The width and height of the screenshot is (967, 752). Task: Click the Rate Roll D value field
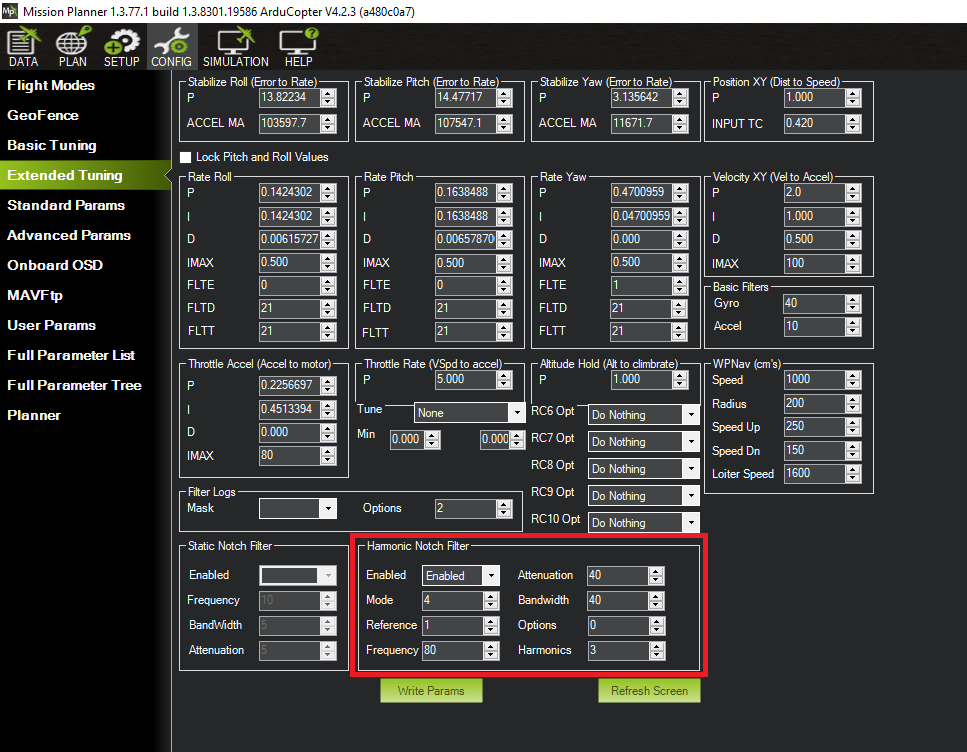tap(289, 239)
